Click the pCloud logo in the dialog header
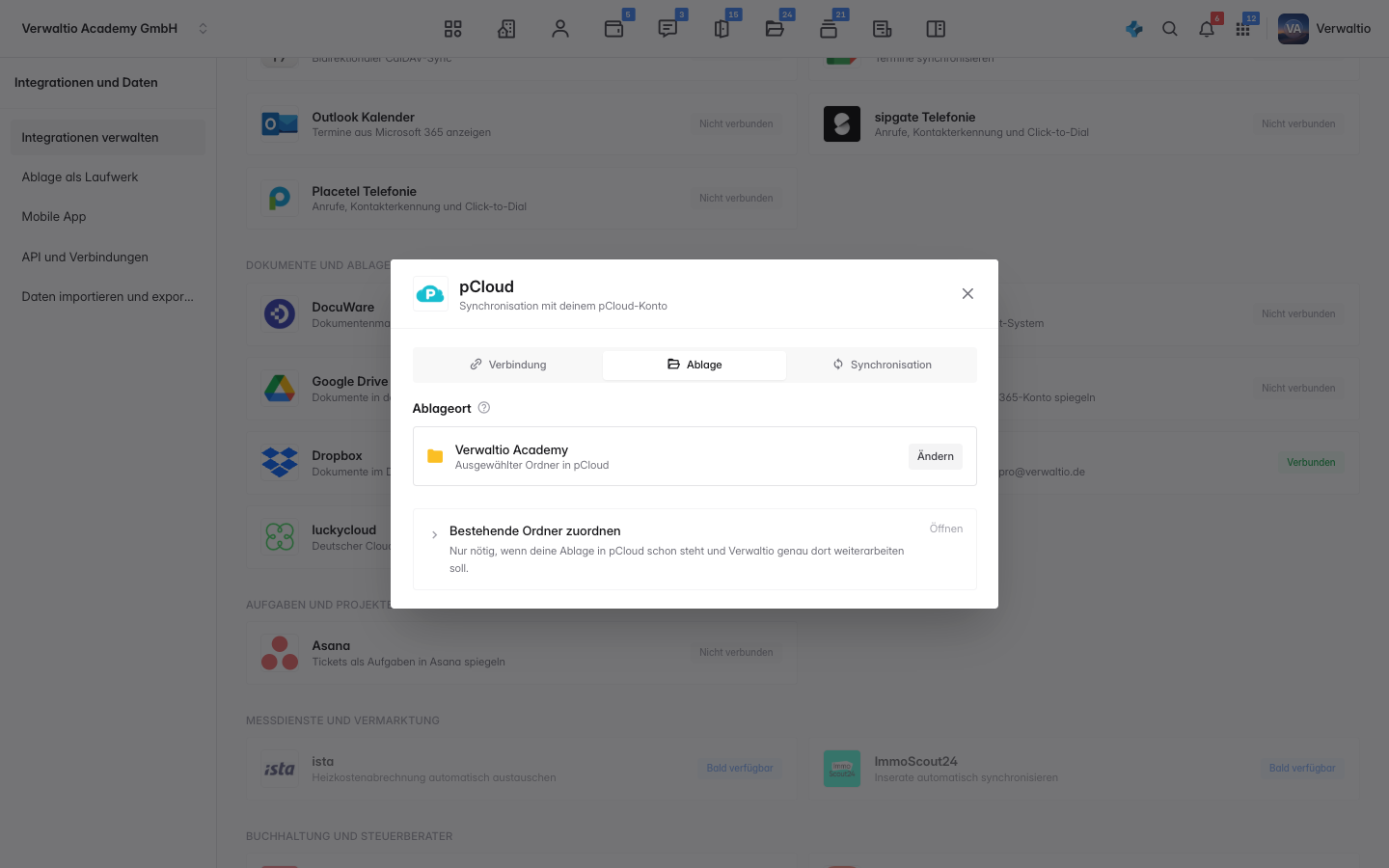Screen dimensions: 1389x868 point(430,294)
